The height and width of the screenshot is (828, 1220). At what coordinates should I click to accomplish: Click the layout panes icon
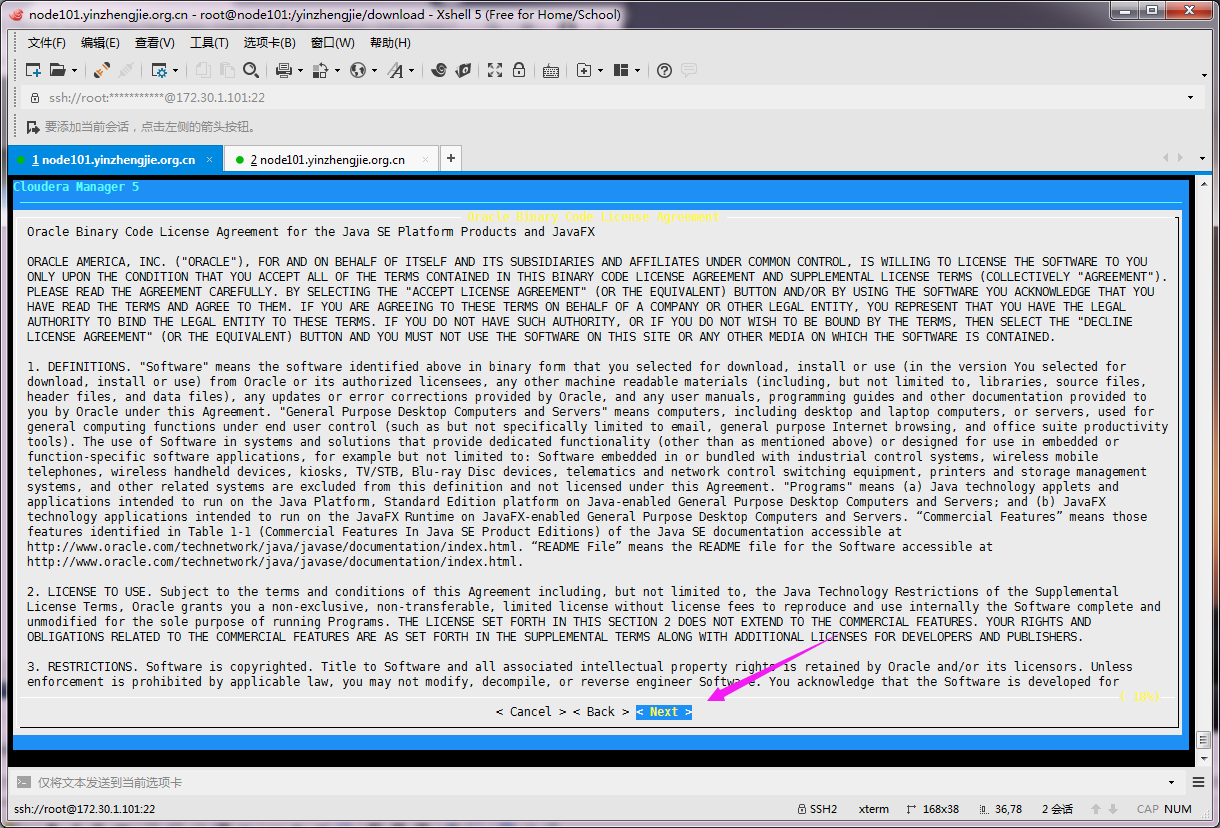point(621,70)
